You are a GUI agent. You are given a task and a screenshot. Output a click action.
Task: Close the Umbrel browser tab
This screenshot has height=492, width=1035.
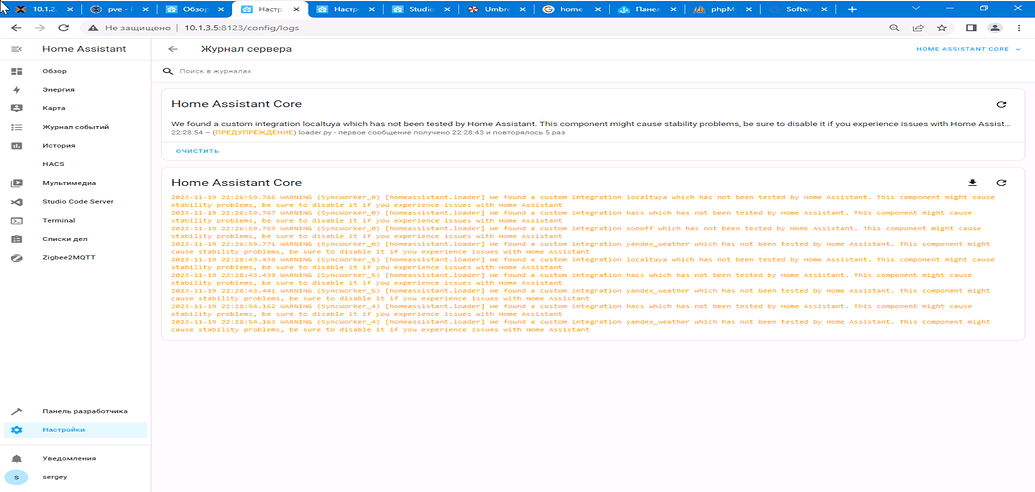[x=521, y=9]
